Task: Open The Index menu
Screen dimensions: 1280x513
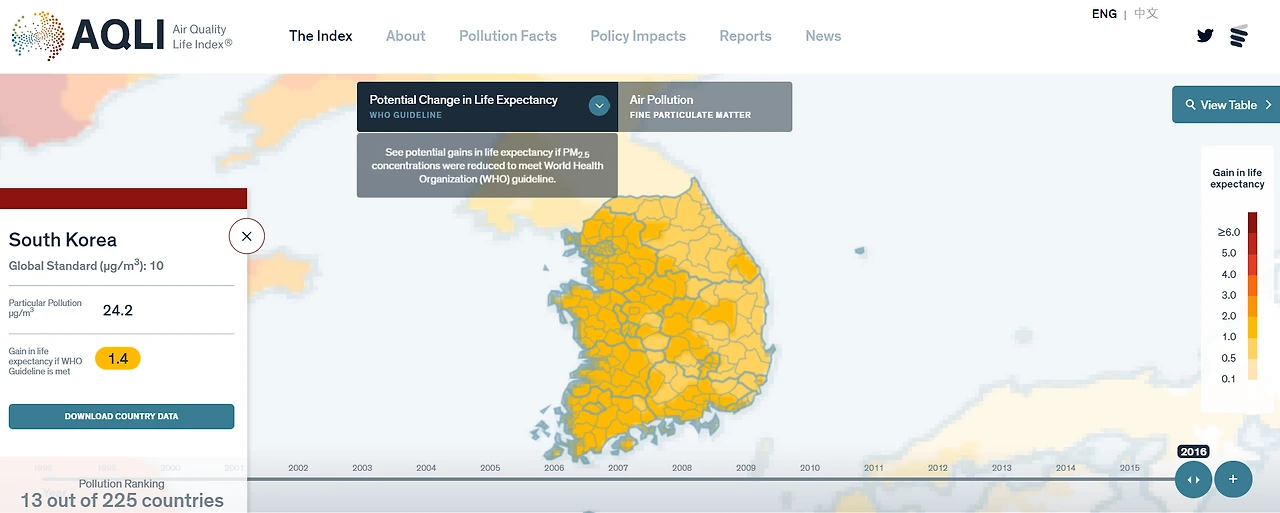Action: coord(321,36)
